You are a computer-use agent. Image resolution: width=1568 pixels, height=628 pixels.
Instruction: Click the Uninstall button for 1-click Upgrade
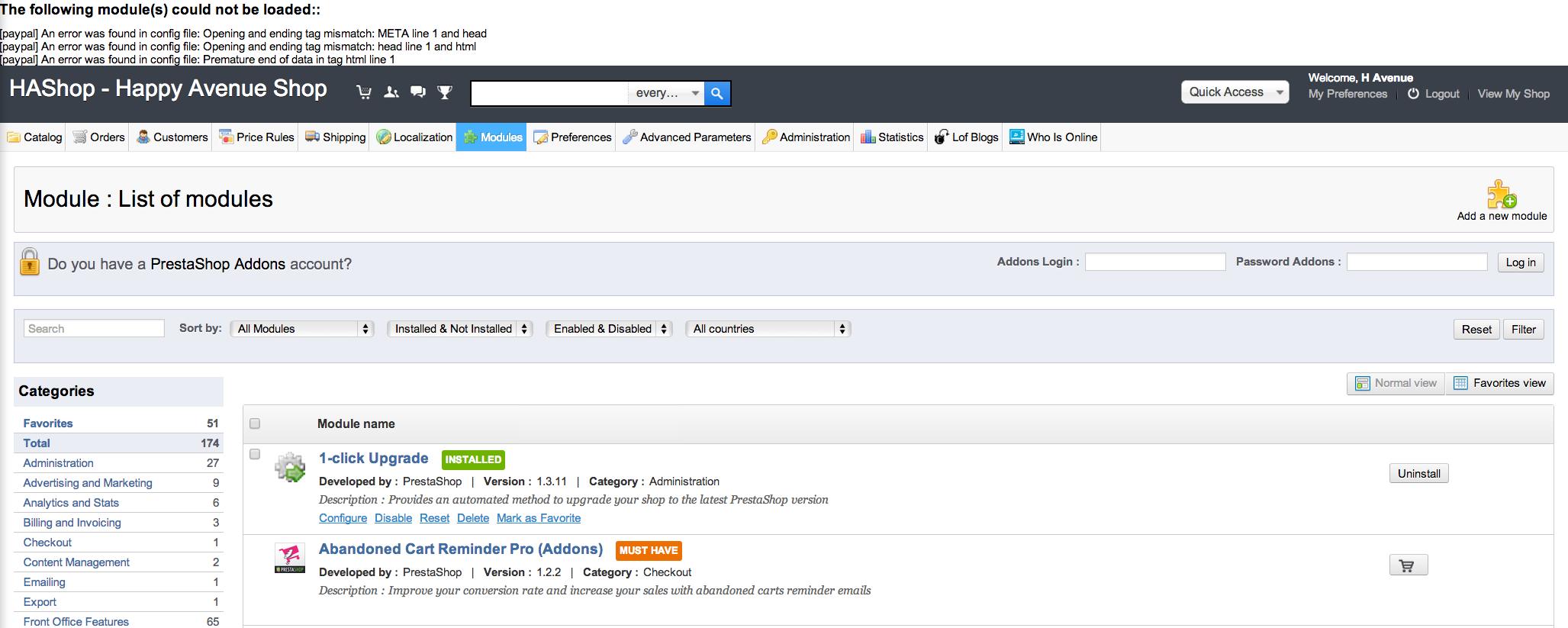pyautogui.click(x=1419, y=474)
